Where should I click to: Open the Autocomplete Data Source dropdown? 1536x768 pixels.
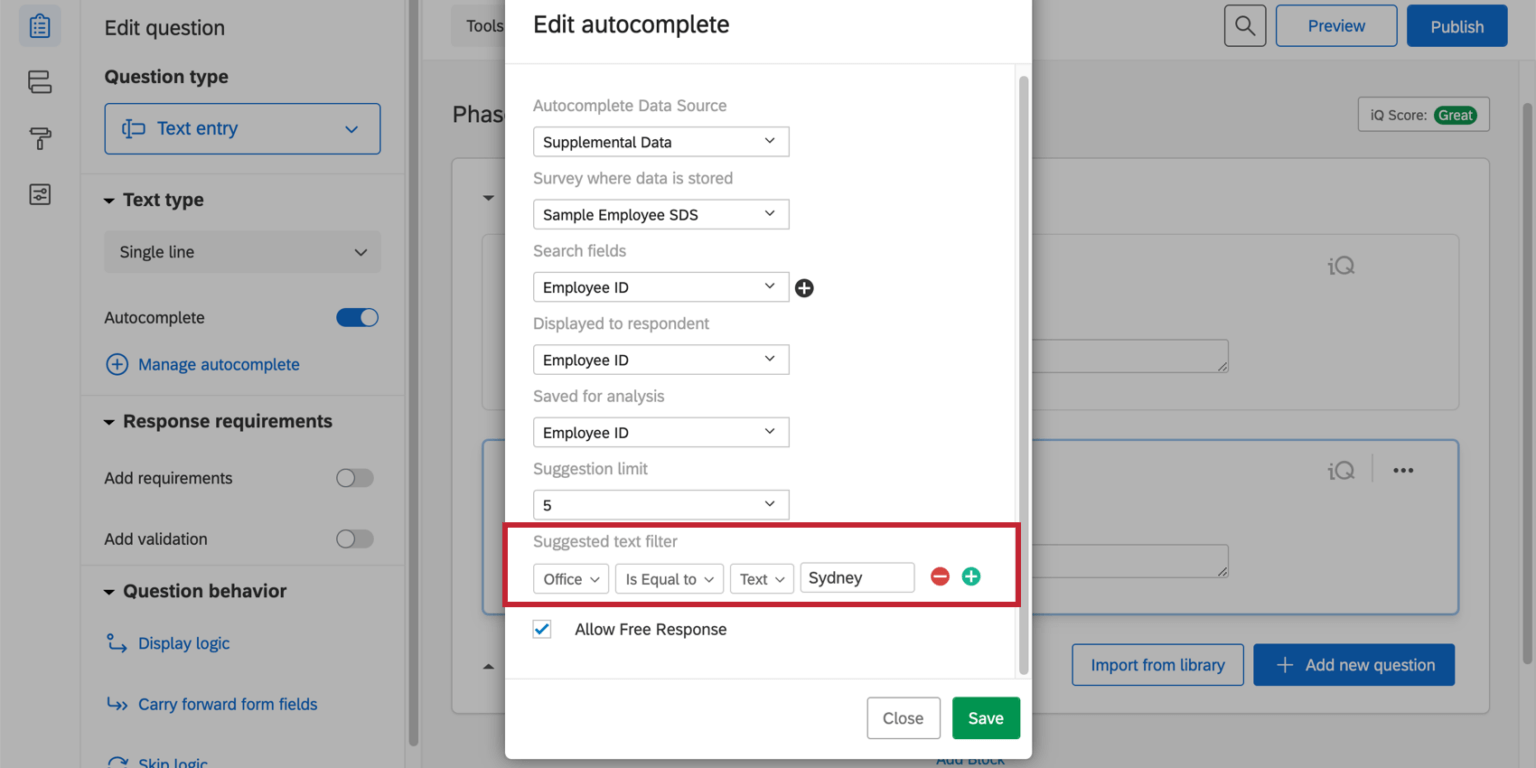point(660,141)
